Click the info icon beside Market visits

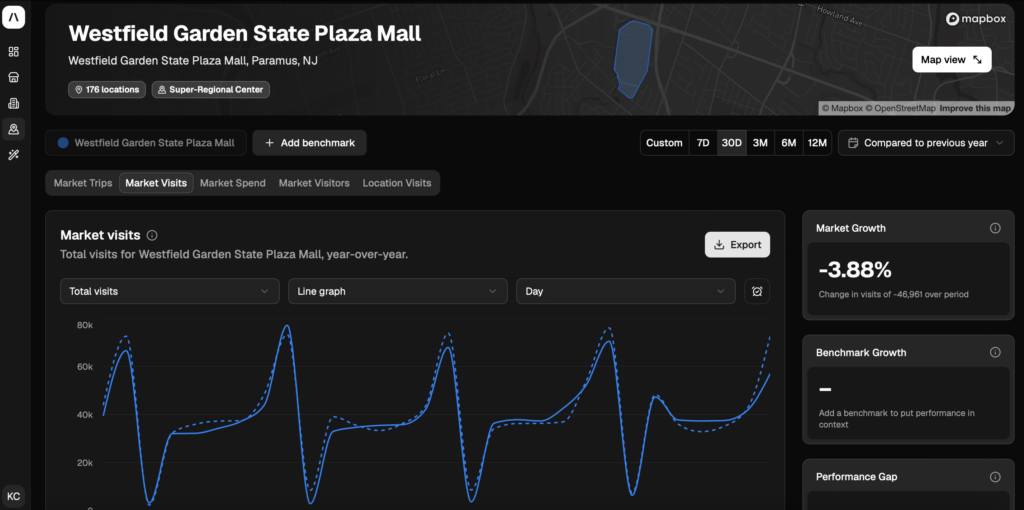152,235
